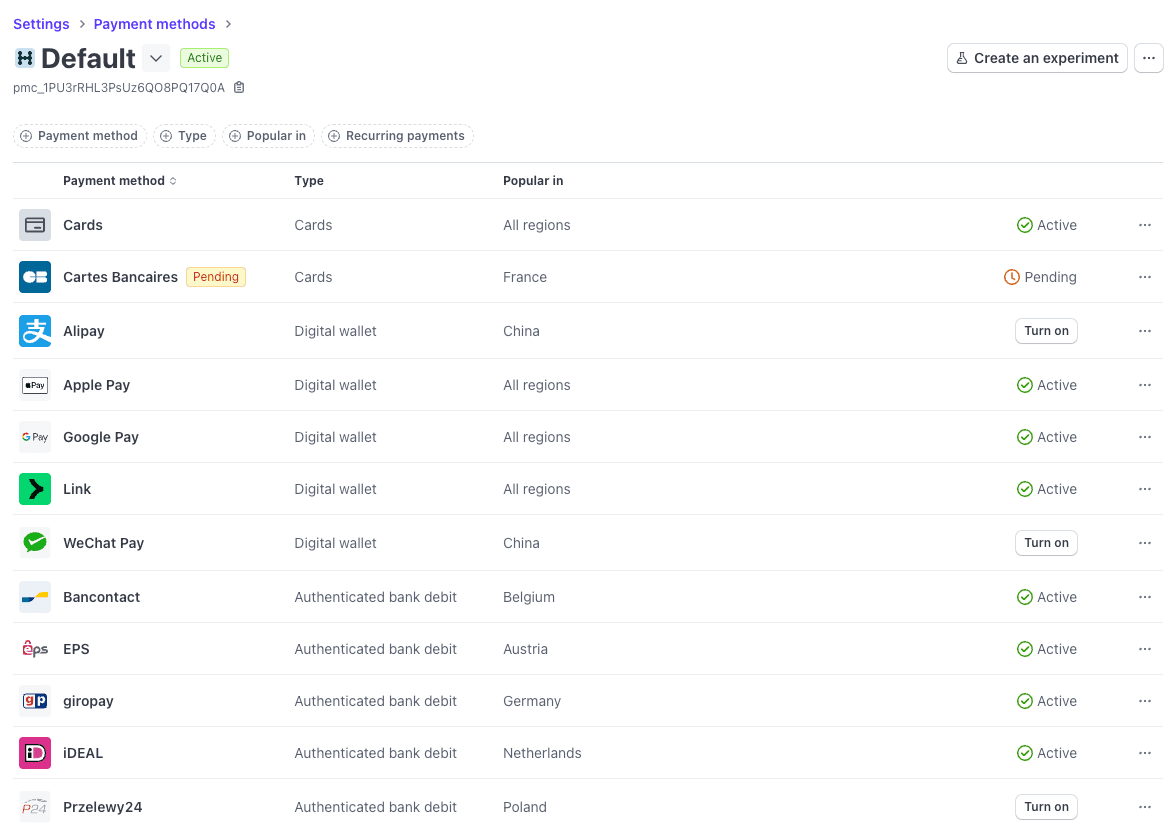1173x832 pixels.
Task: Click the WeChat Pay logo icon
Action: coord(35,543)
